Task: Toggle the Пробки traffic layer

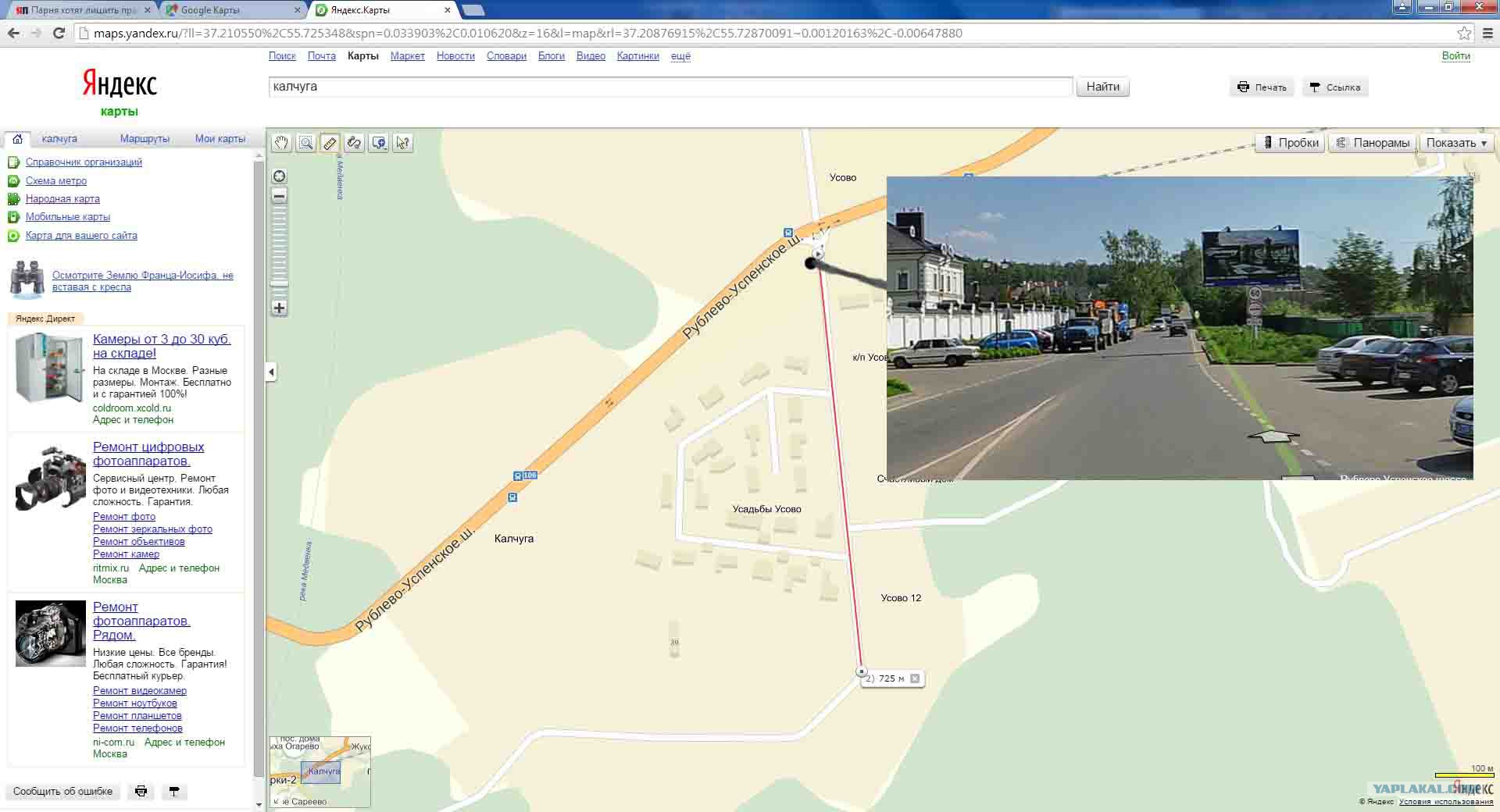Action: click(1290, 143)
